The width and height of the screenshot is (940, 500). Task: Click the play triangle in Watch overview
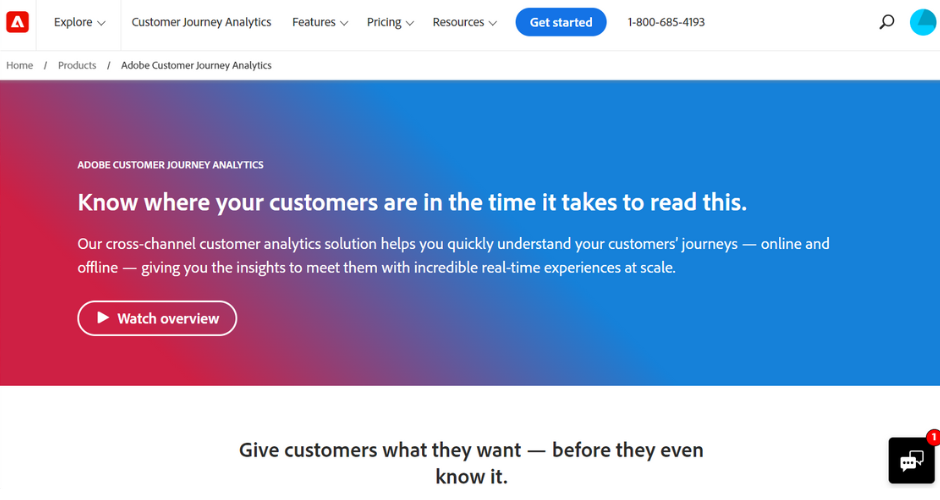tap(103, 318)
